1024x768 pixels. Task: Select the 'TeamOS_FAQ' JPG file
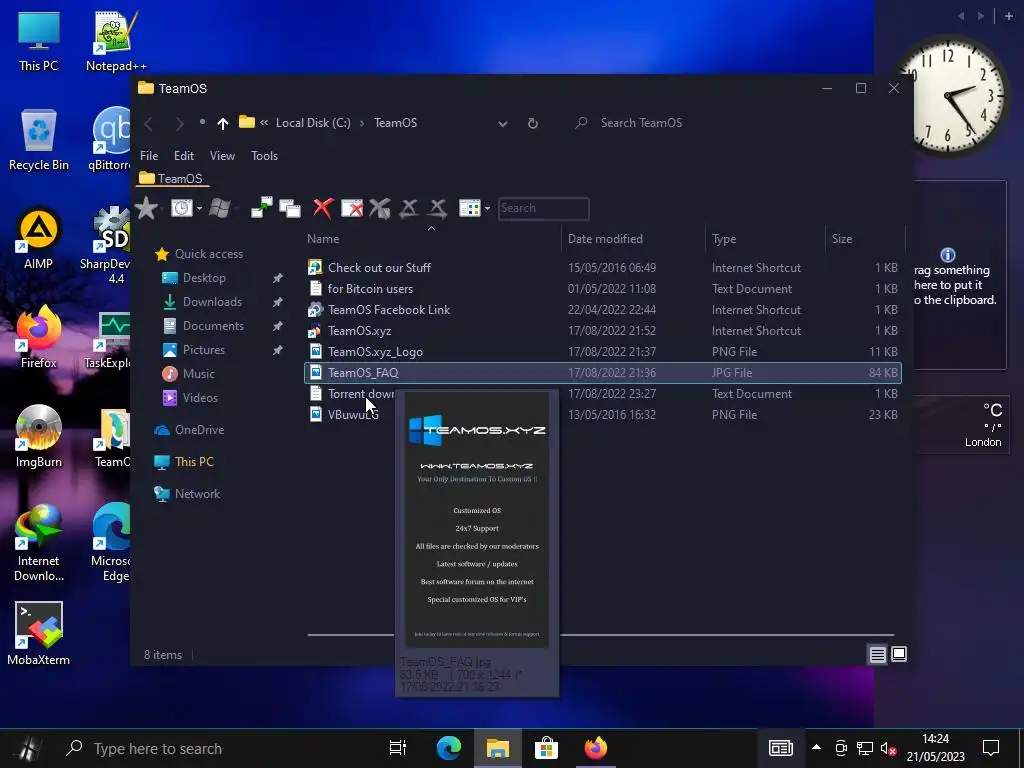[603, 373]
